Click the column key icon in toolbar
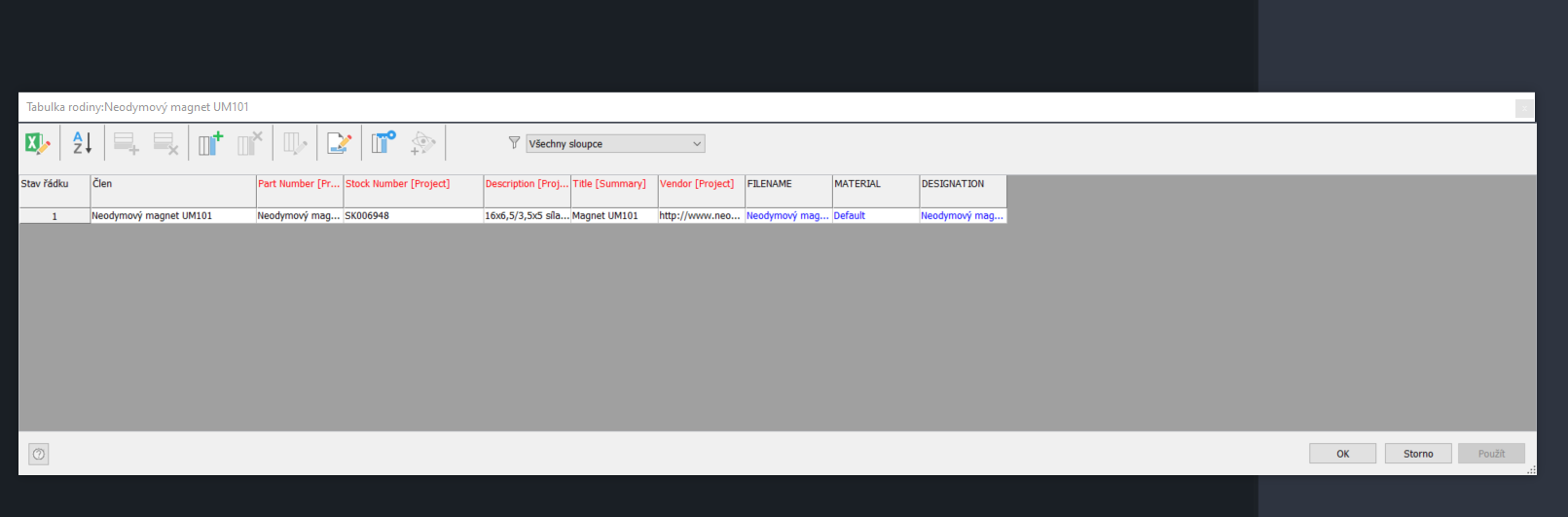This screenshot has height=517, width=1568. click(383, 143)
